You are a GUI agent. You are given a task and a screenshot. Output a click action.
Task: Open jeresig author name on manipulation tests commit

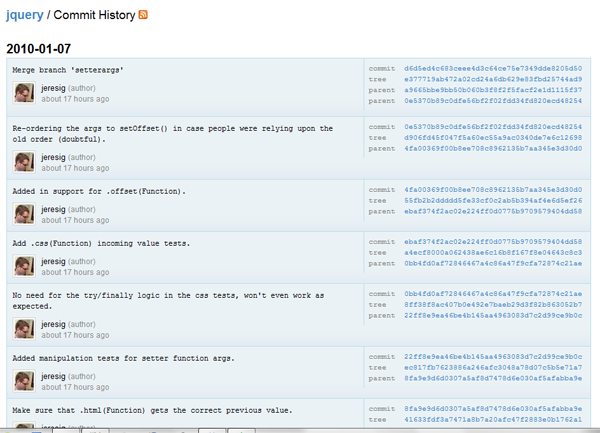(x=53, y=376)
